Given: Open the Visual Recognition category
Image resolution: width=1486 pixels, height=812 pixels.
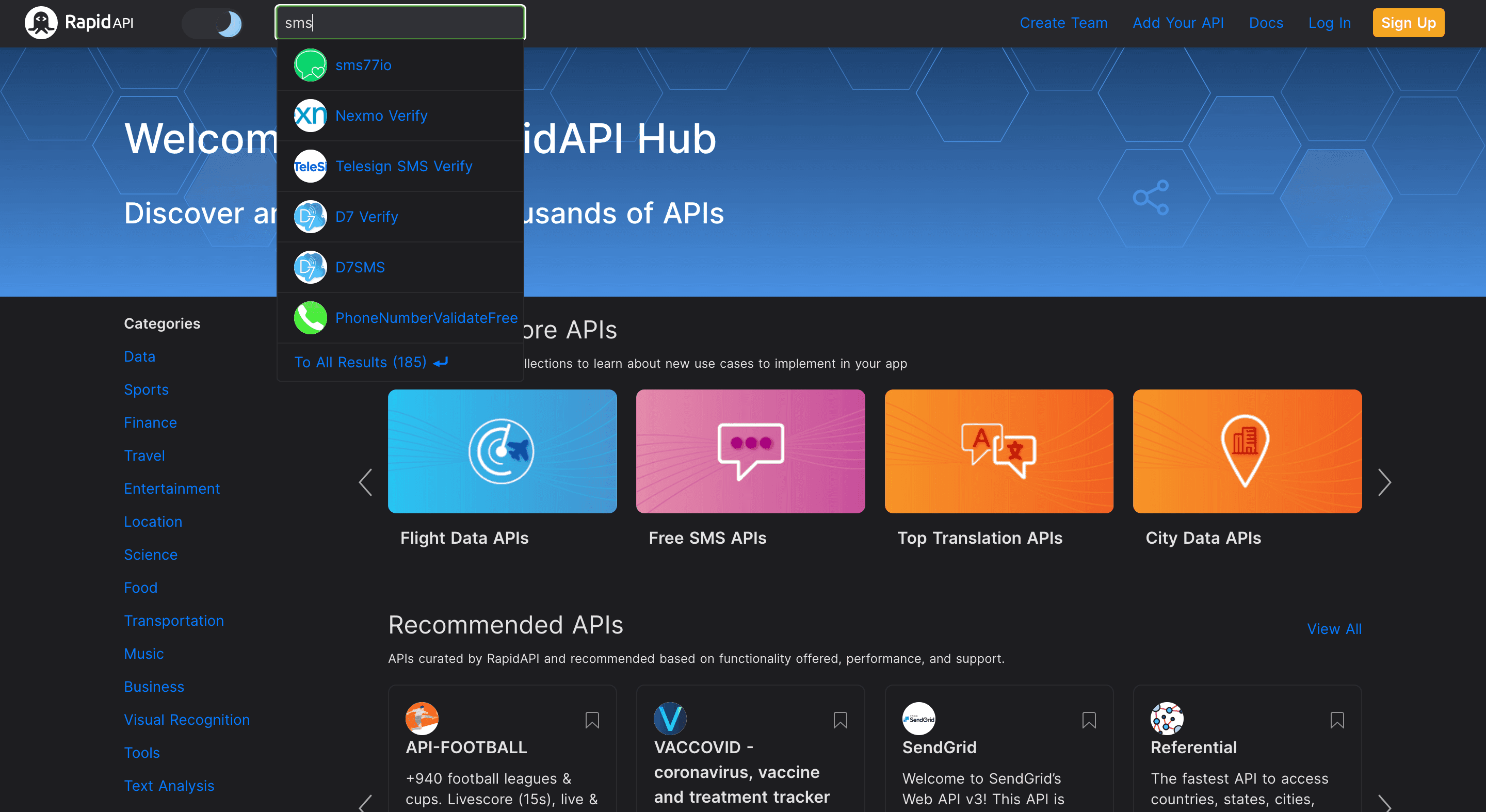Looking at the screenshot, I should coord(187,720).
